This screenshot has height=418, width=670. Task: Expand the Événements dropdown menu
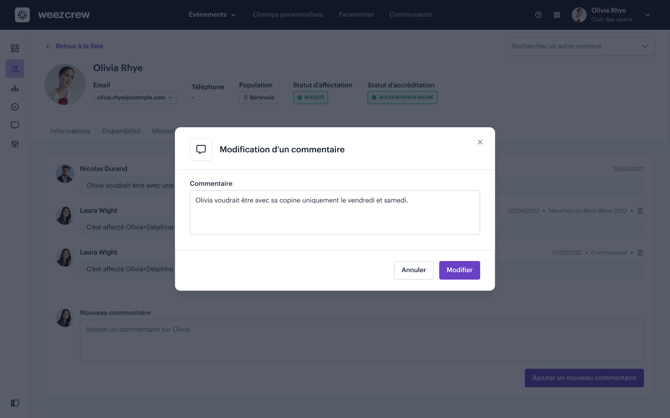click(212, 15)
